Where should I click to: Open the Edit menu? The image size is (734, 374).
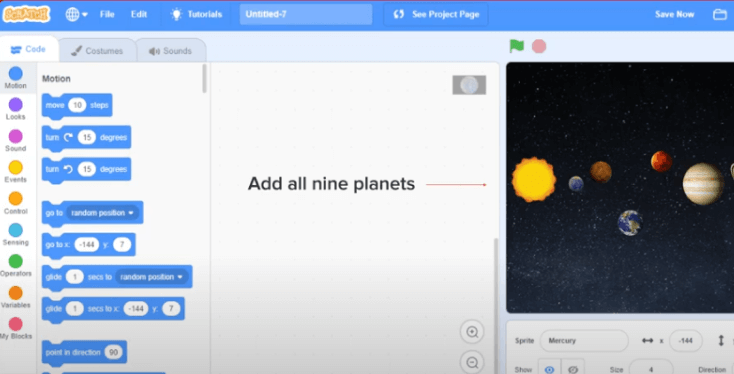[139, 15]
